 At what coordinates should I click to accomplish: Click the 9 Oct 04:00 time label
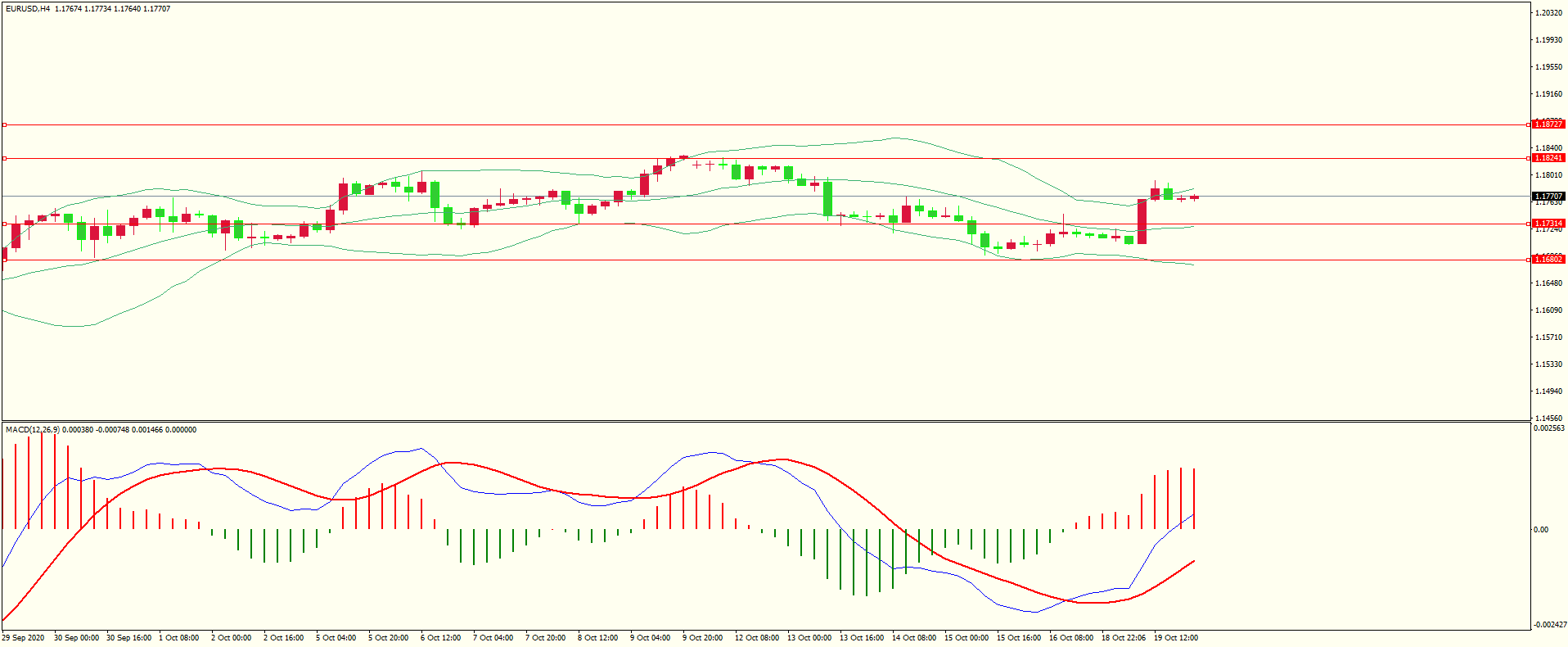click(x=650, y=638)
